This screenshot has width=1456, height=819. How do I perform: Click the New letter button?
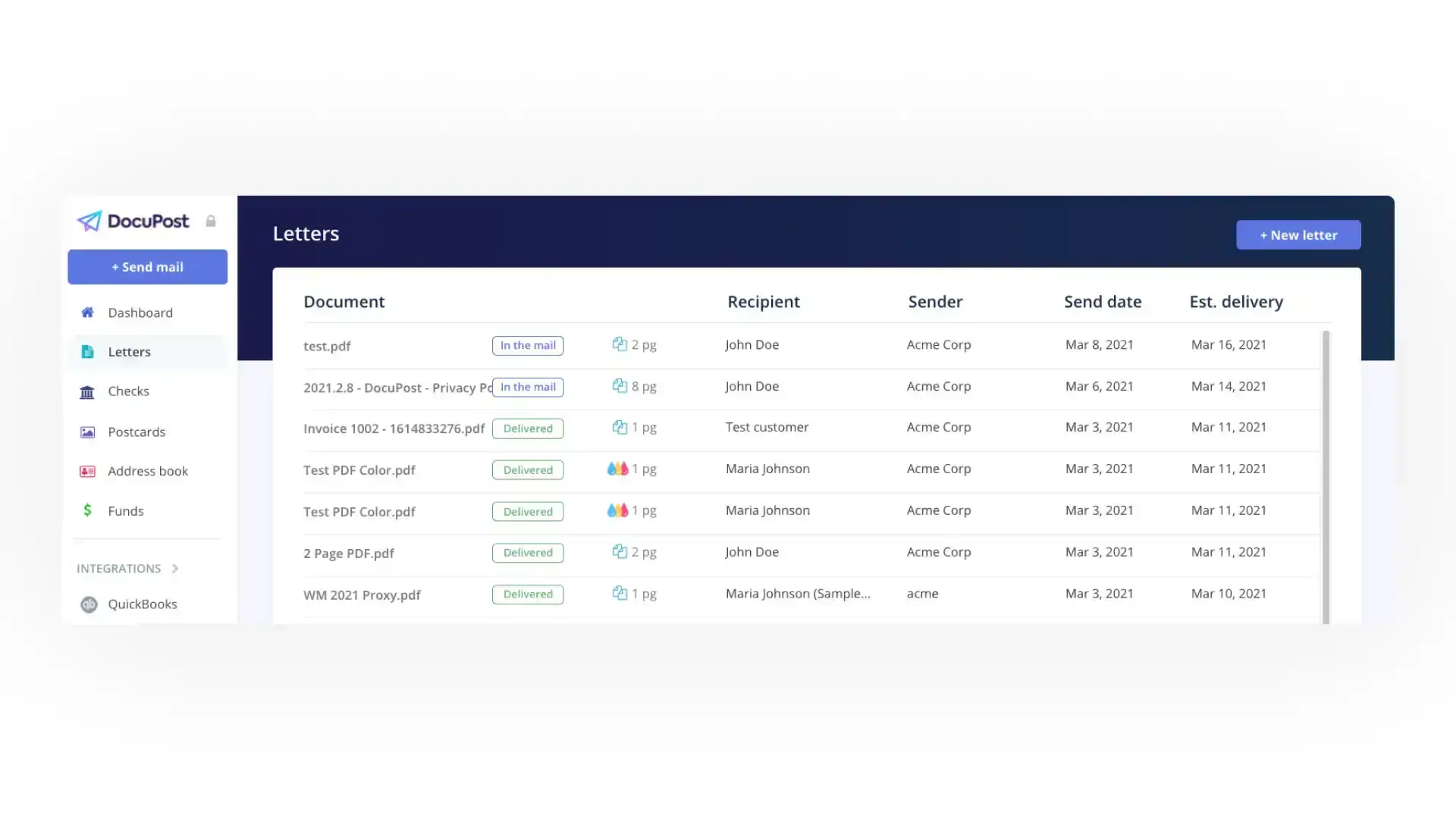tap(1298, 234)
